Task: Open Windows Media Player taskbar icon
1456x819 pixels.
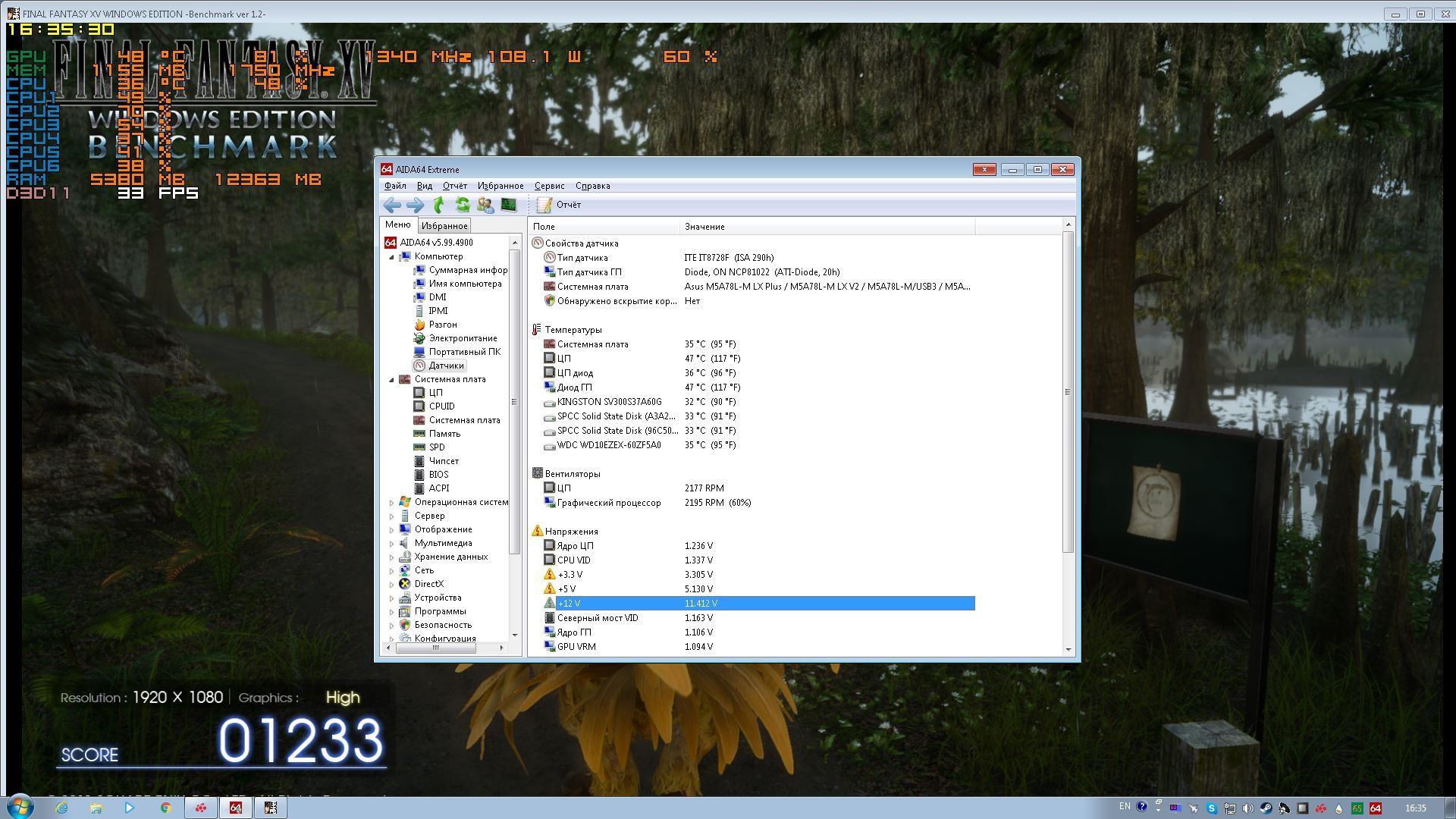Action: (x=130, y=808)
